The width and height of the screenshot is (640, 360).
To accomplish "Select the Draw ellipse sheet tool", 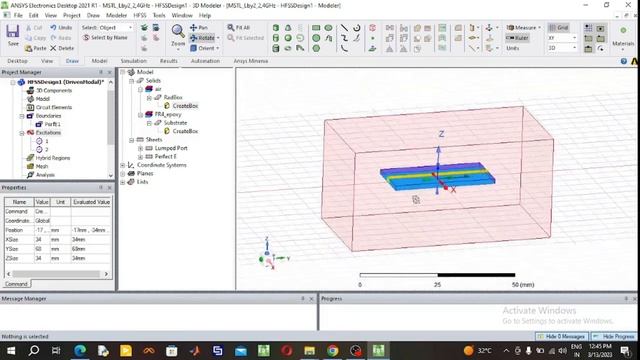I will coord(329,28).
